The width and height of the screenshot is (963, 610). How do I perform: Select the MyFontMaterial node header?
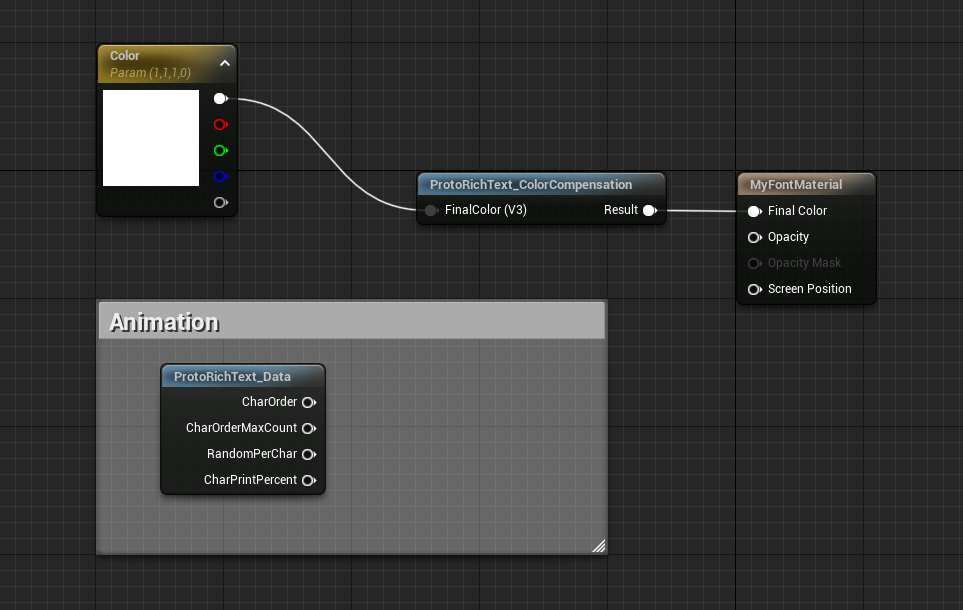pyautogui.click(x=796, y=185)
